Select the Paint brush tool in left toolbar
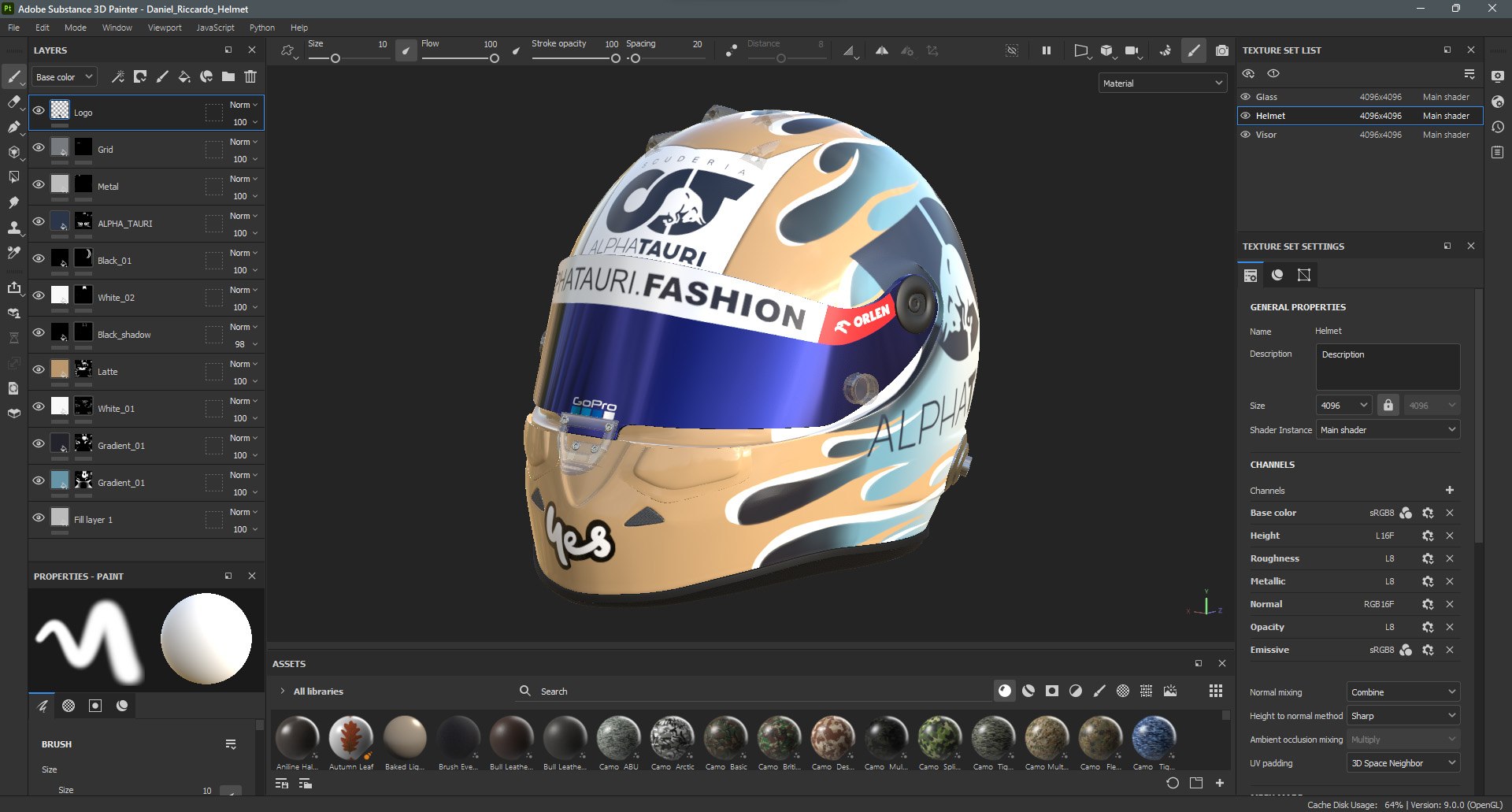 13,76
